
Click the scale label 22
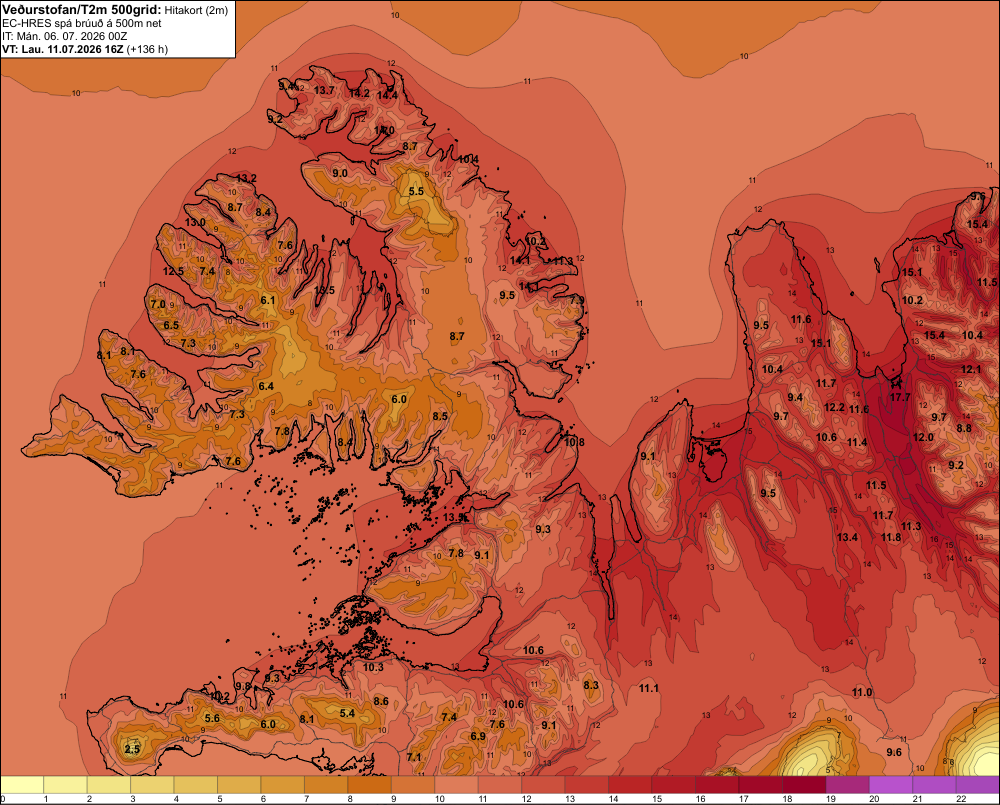coord(961,799)
